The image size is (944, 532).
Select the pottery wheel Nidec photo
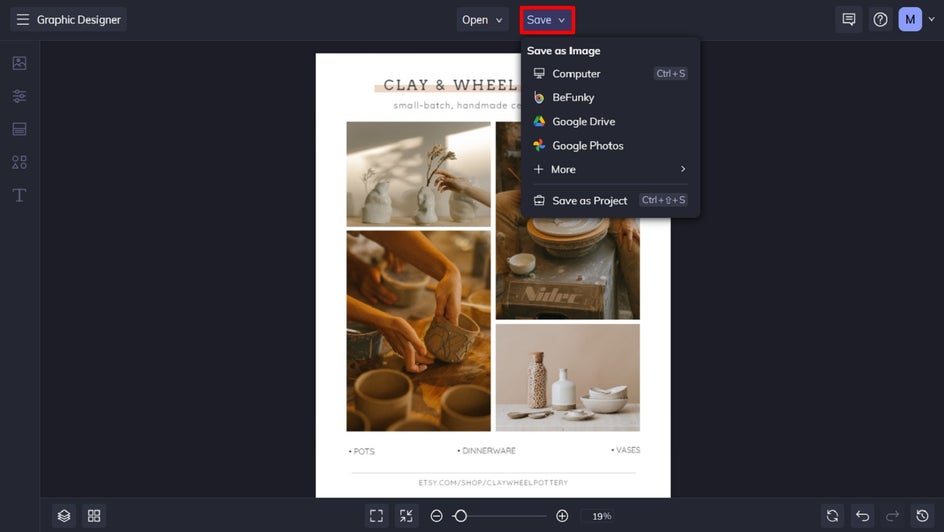click(568, 268)
